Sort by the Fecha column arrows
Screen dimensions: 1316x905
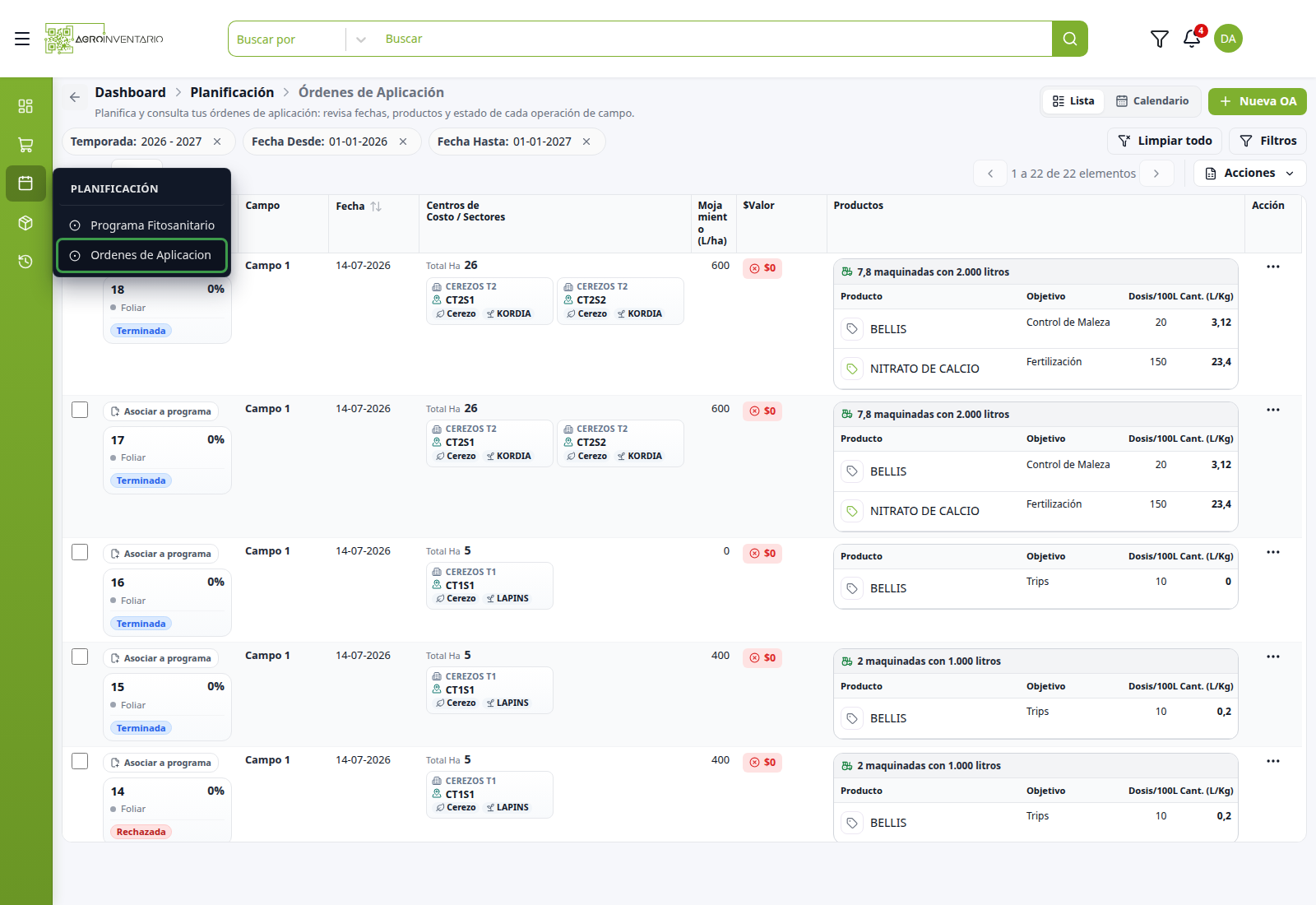376,207
